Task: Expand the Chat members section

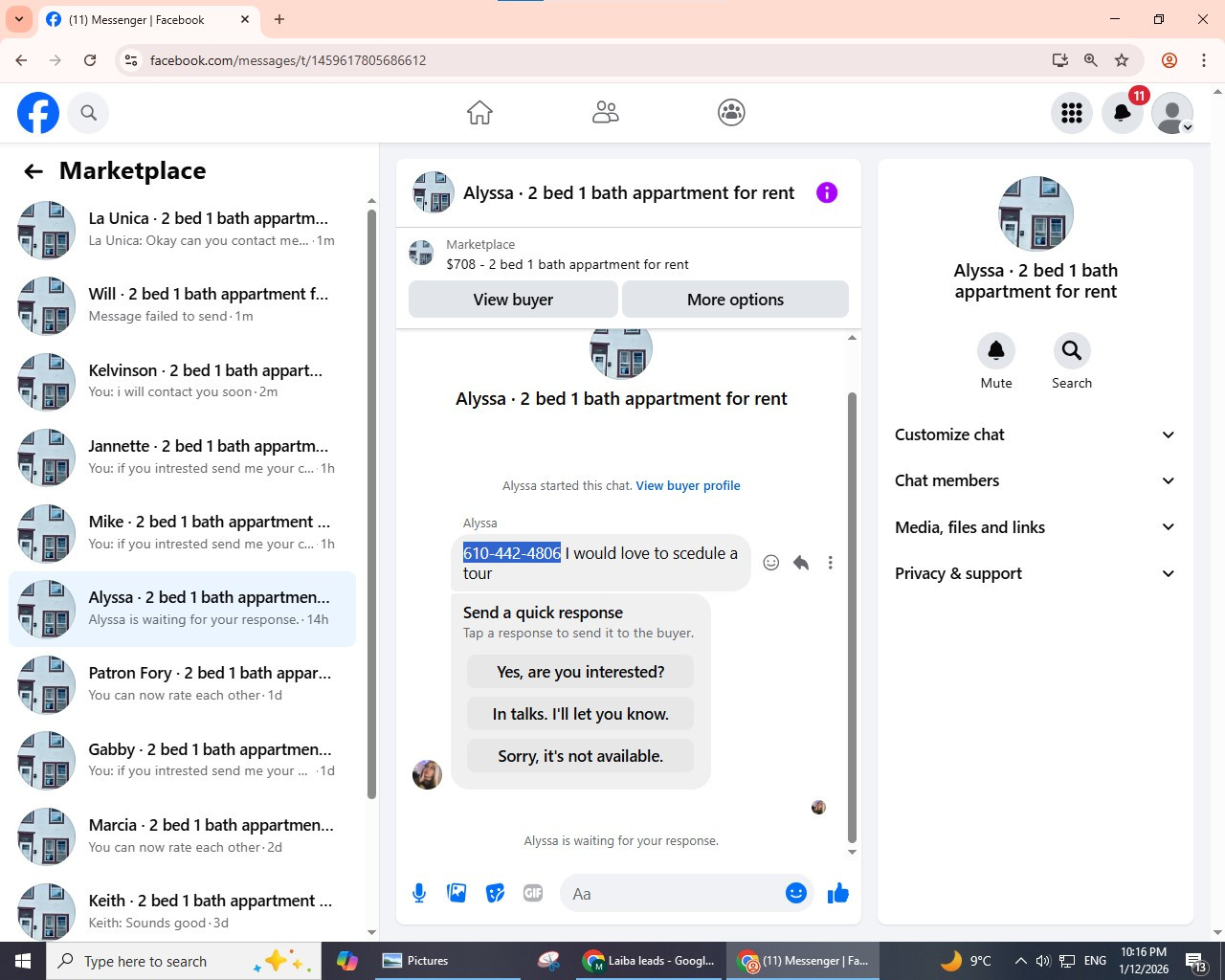Action: click(1036, 480)
